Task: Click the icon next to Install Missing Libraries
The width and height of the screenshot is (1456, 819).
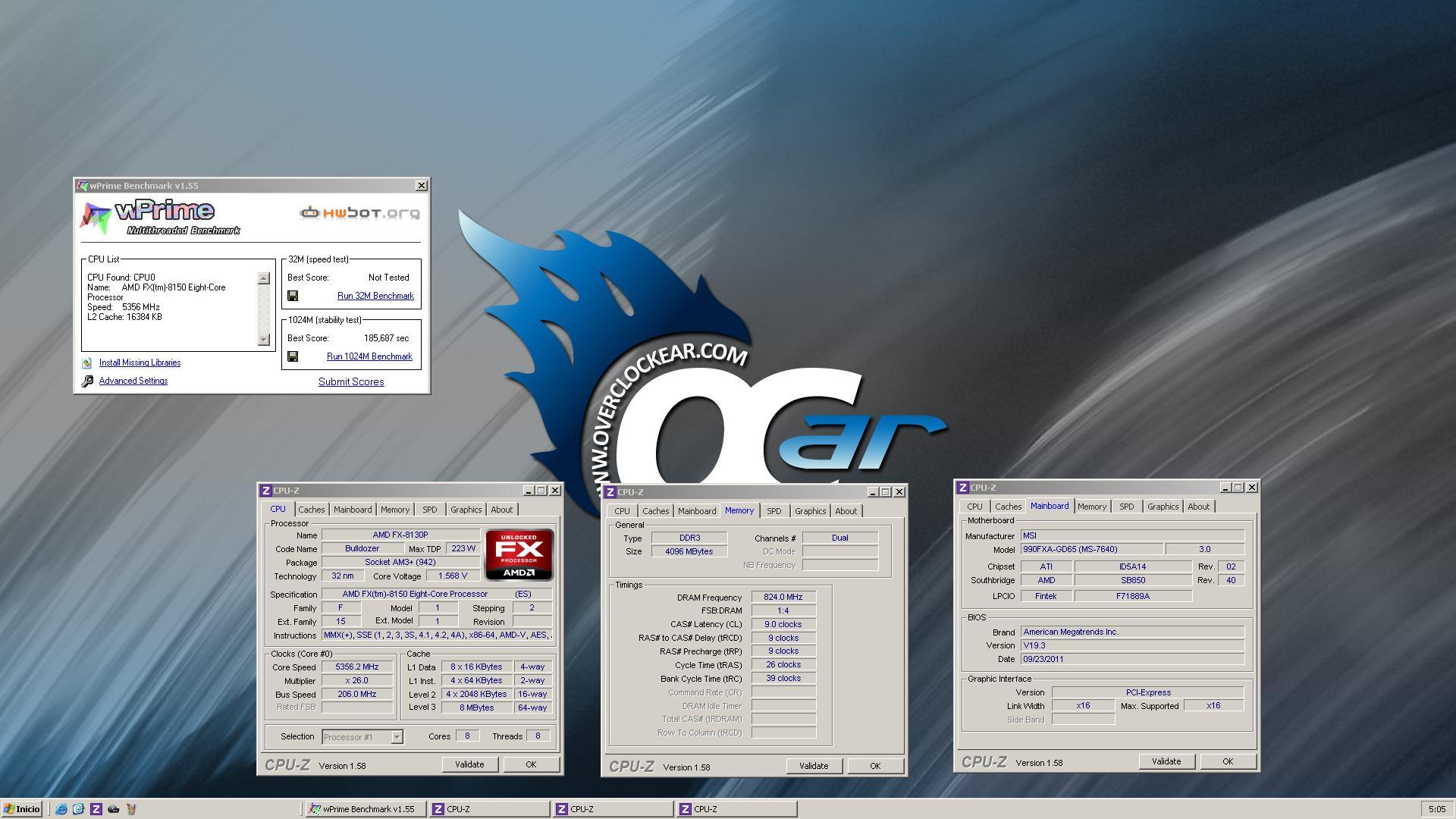Action: 87,363
